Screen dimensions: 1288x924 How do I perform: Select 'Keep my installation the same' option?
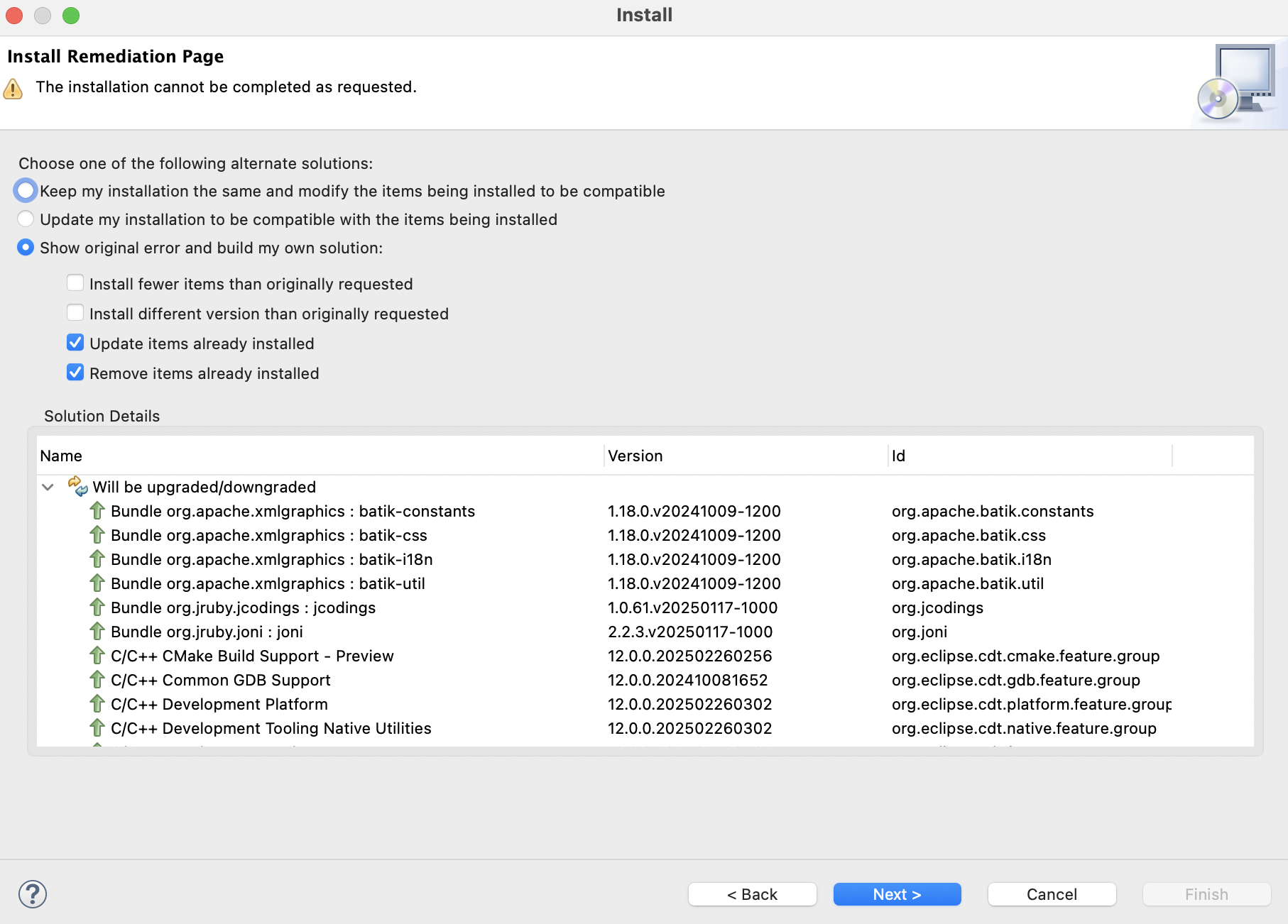(x=26, y=191)
